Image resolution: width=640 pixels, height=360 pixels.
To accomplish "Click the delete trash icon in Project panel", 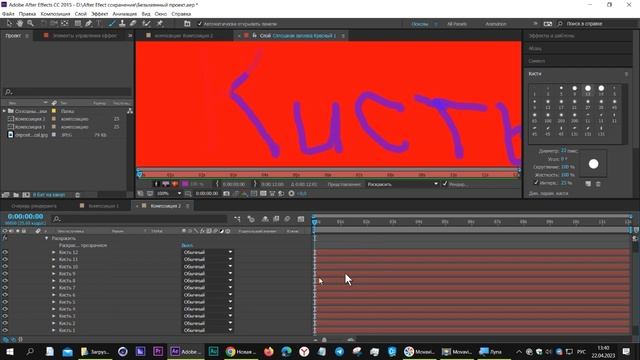I will coord(78,195).
